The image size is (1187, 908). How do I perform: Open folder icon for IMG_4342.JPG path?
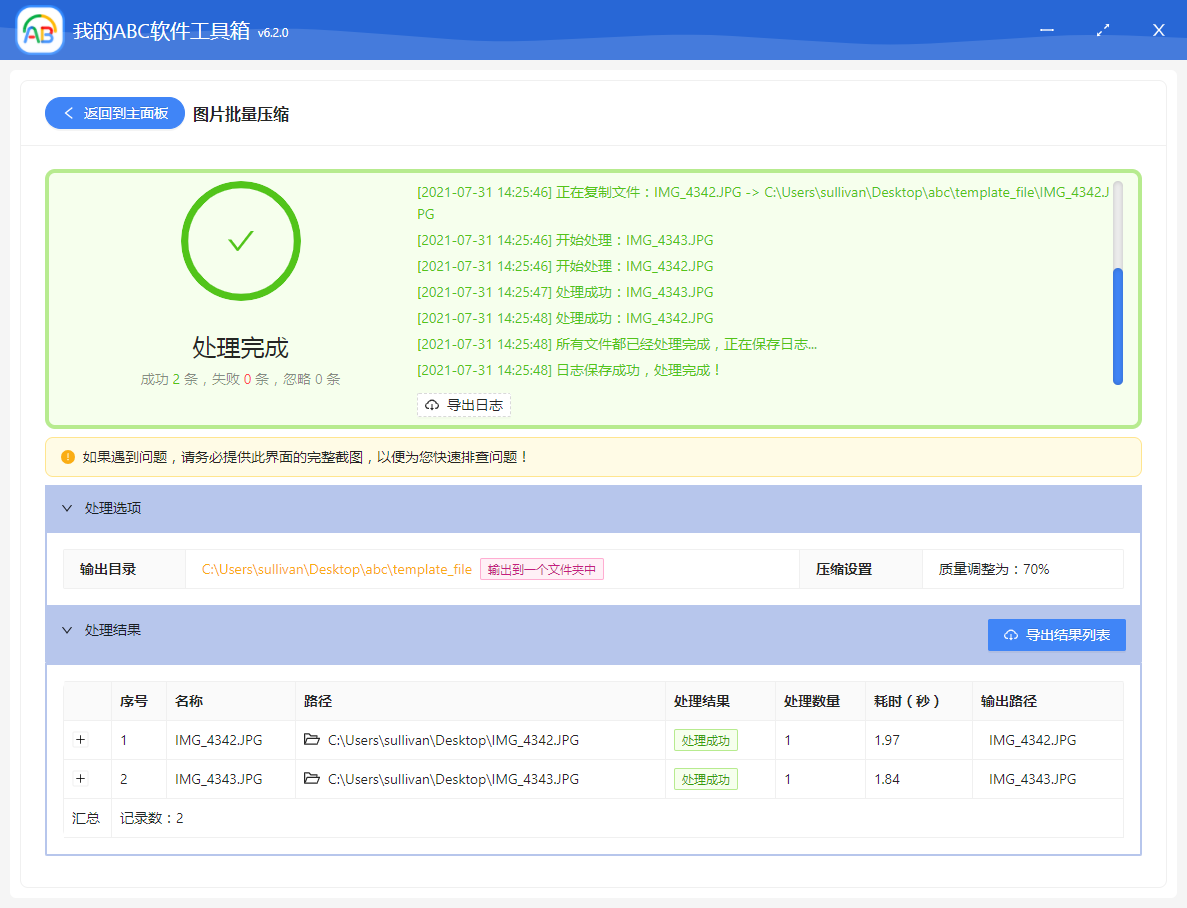312,740
